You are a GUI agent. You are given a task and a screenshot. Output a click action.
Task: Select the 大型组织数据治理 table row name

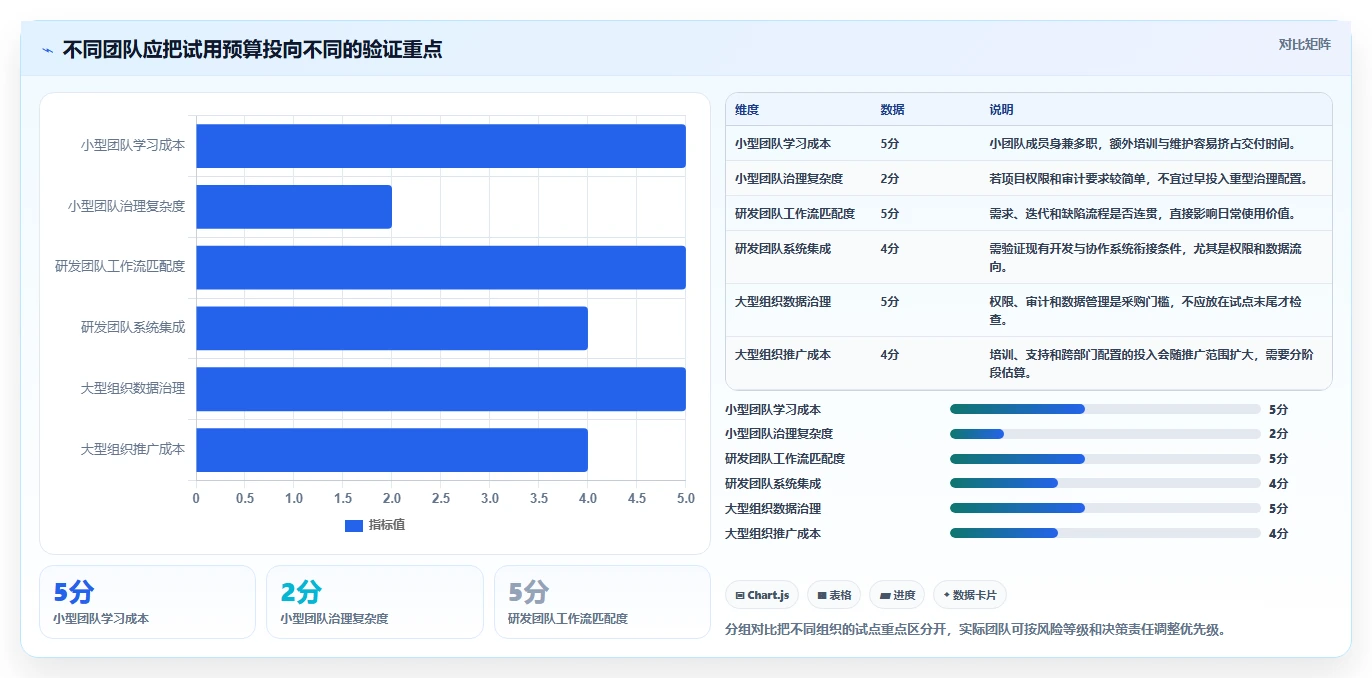783,302
